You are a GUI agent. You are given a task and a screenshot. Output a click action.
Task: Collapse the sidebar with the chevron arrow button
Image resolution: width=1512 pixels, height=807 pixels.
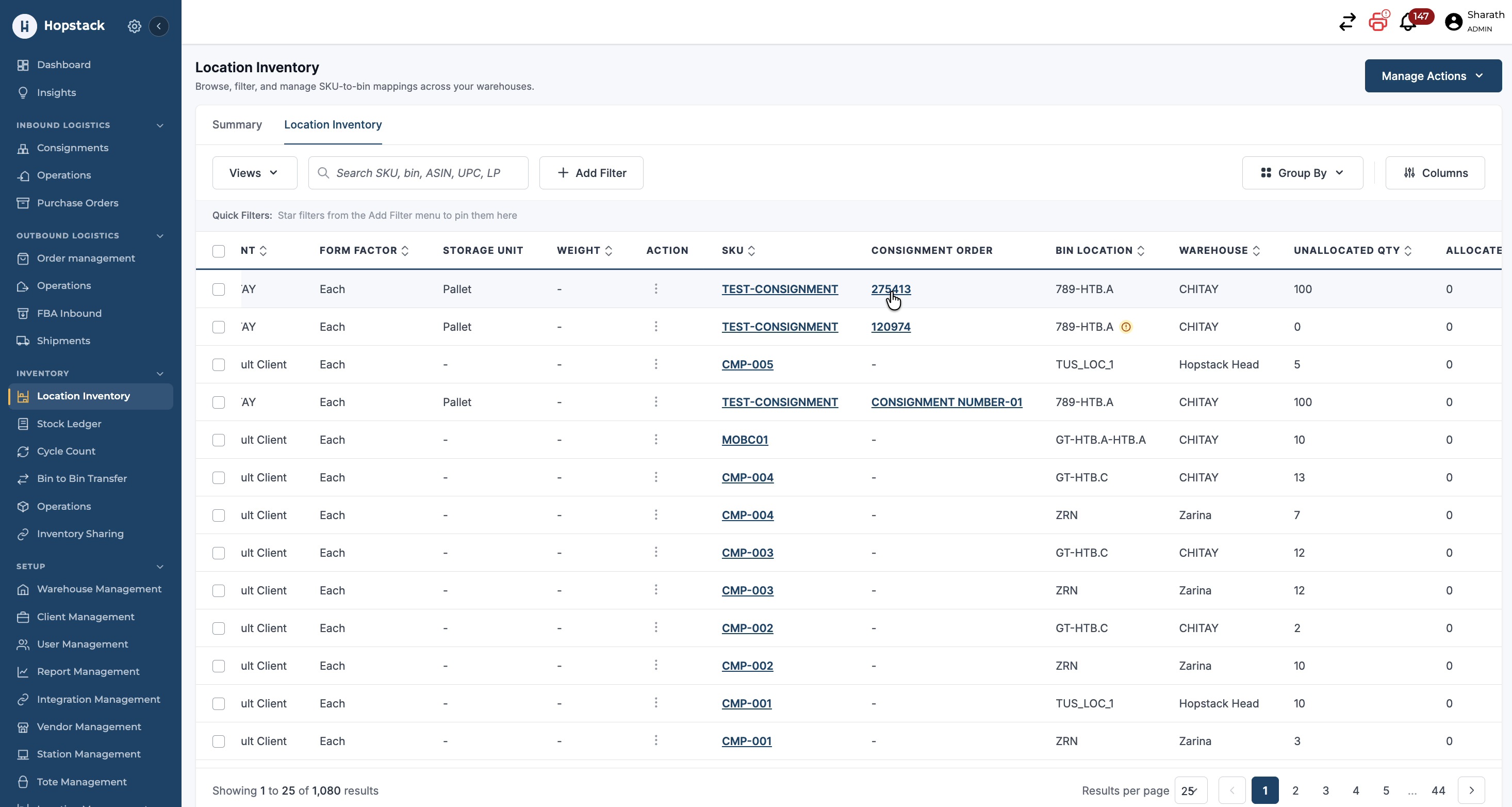[x=158, y=26]
